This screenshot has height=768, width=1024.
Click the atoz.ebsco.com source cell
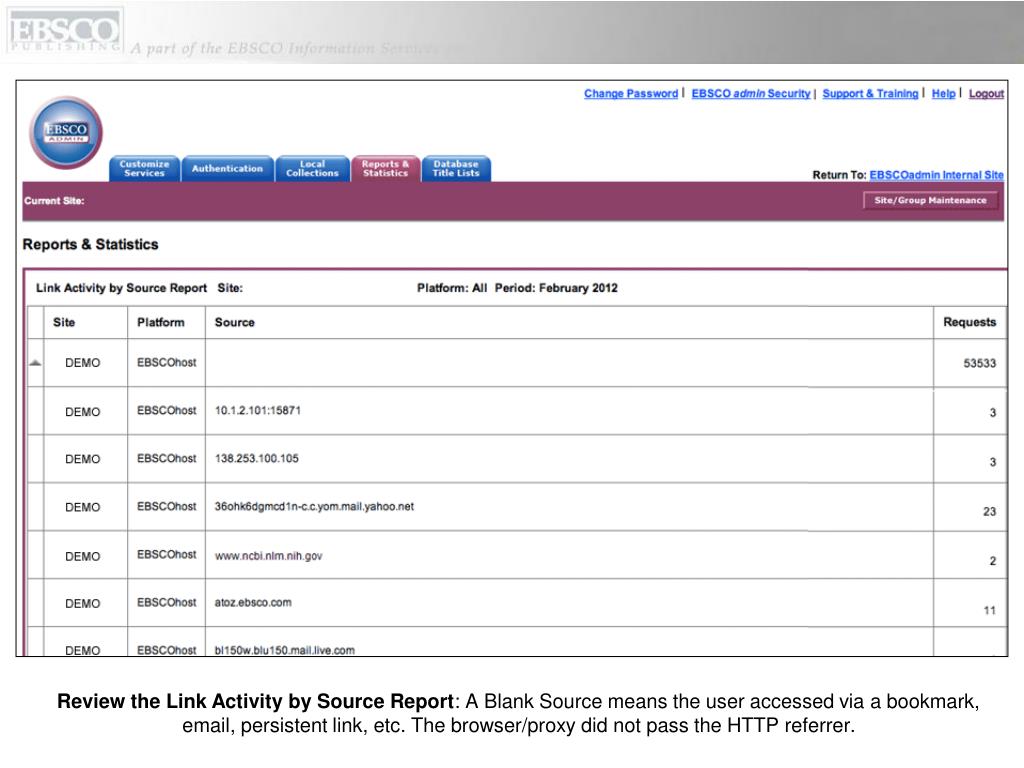point(569,603)
